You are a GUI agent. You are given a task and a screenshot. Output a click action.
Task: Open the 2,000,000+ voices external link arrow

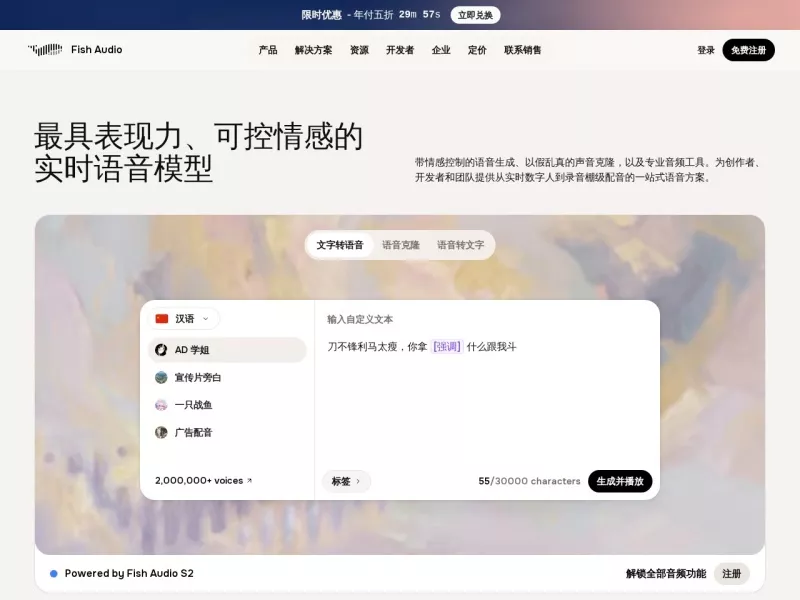pyautogui.click(x=249, y=480)
